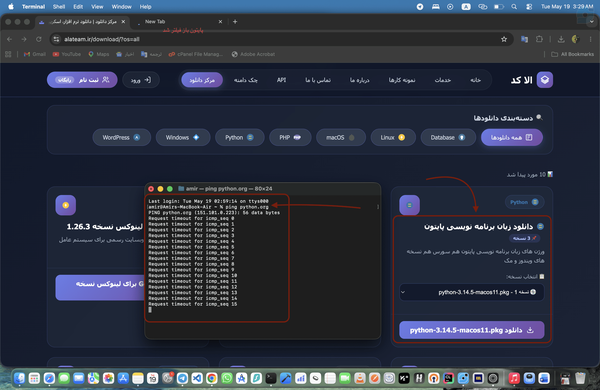This screenshot has height=390, width=600.
Task: Open the Edit menu in menu bar
Action: coord(78,7)
